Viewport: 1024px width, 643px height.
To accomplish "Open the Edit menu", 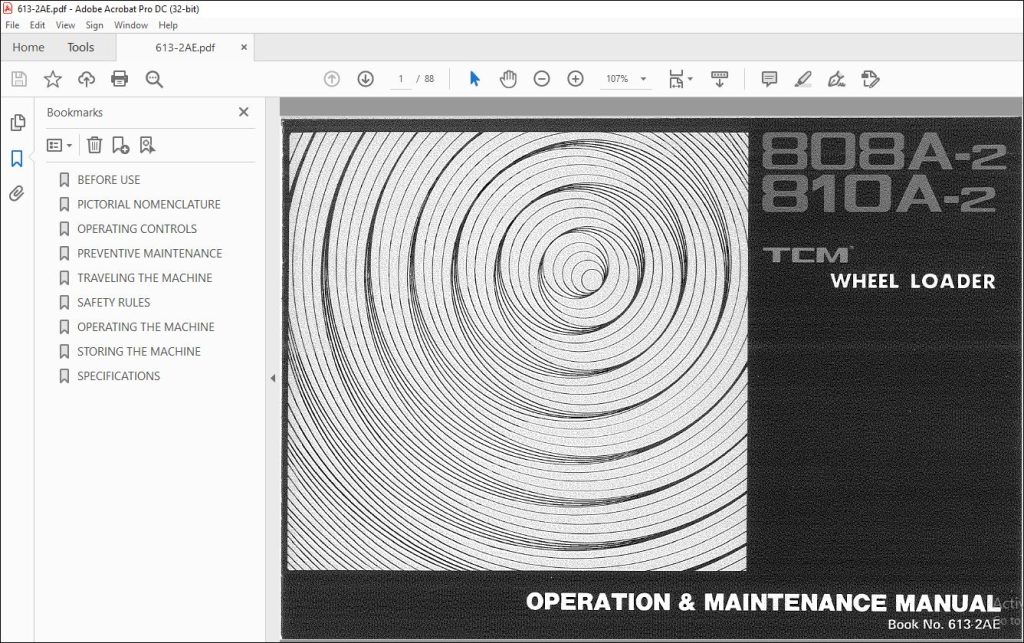I will [x=37, y=25].
